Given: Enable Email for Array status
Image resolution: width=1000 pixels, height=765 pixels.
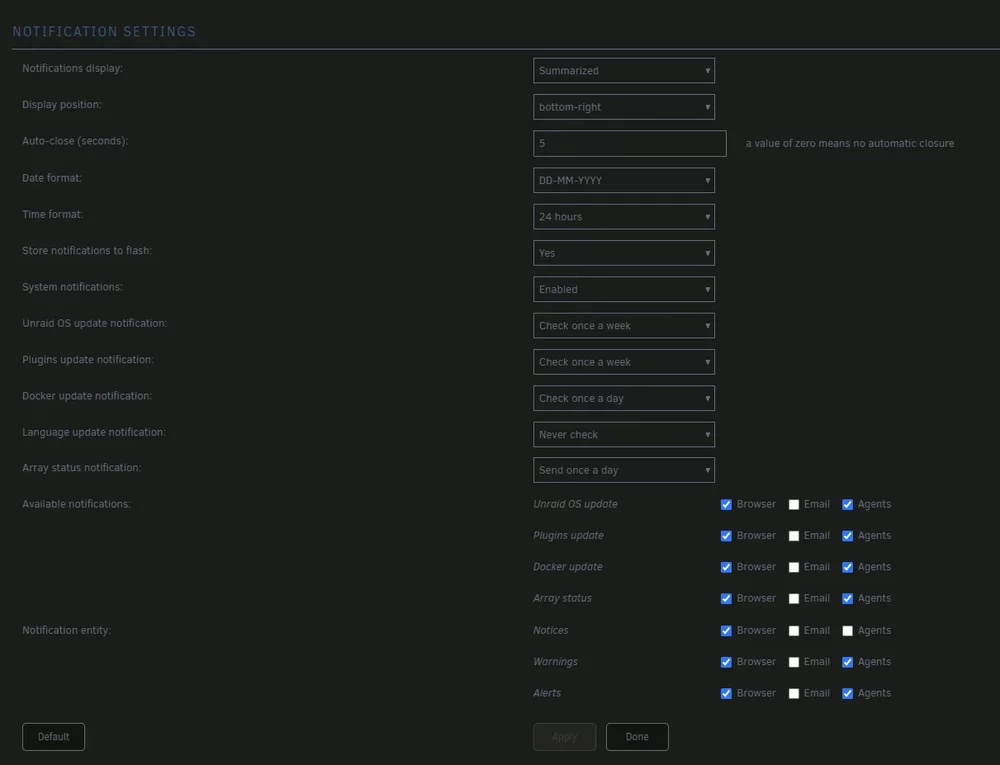Looking at the screenshot, I should click(793, 599).
